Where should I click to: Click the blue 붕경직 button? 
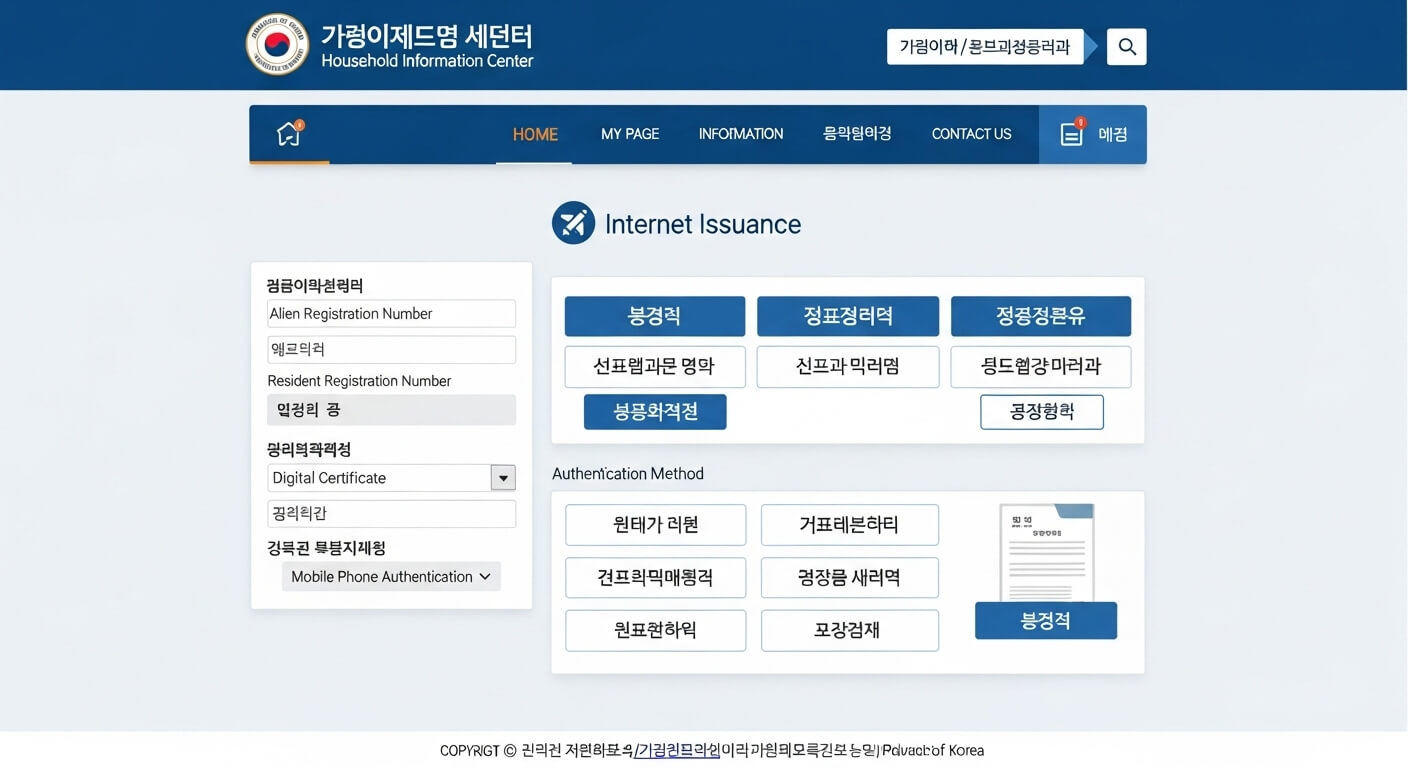[655, 316]
